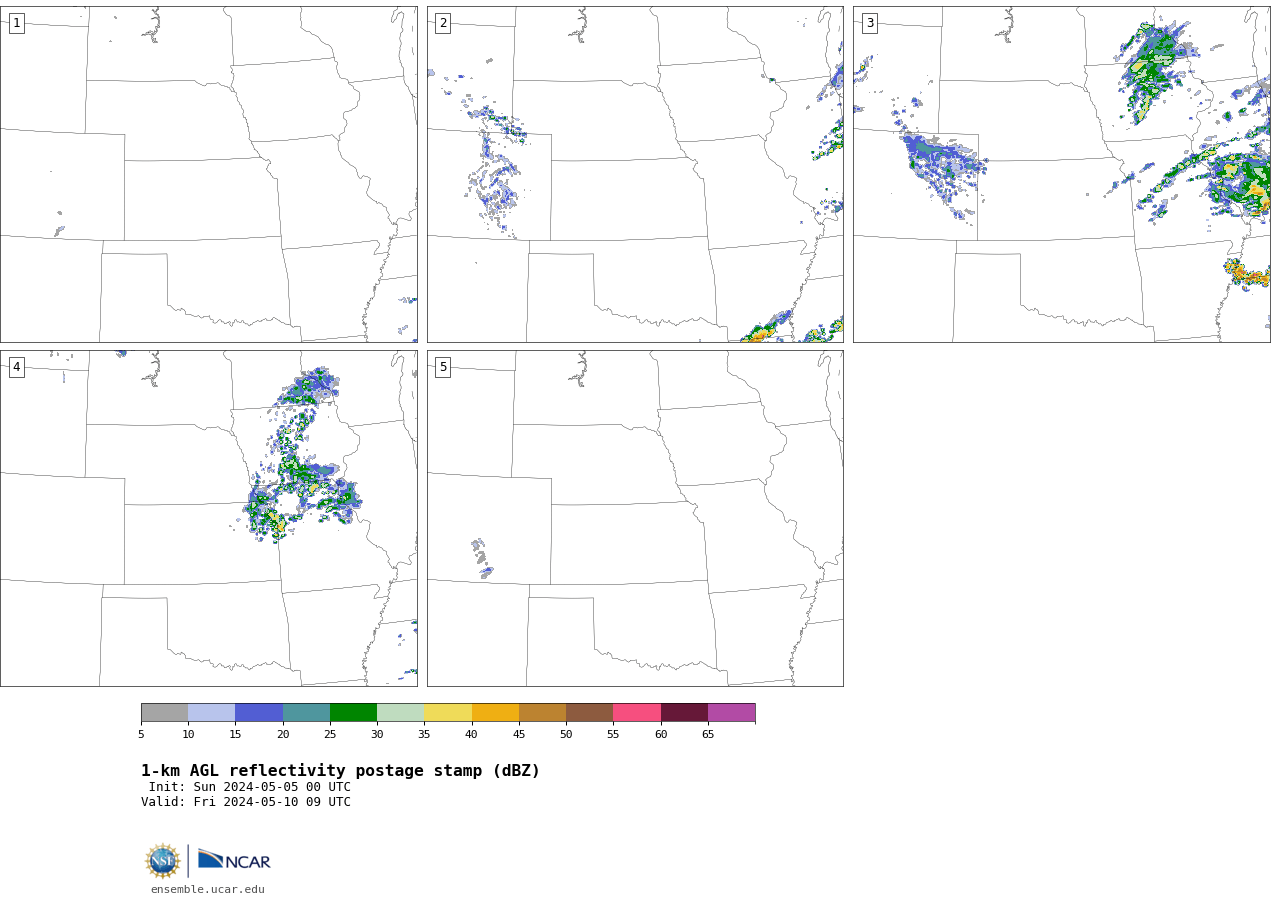Open ensemble member 2 reflectivity map
Screen dimensions: 1280x901
tap(635, 174)
